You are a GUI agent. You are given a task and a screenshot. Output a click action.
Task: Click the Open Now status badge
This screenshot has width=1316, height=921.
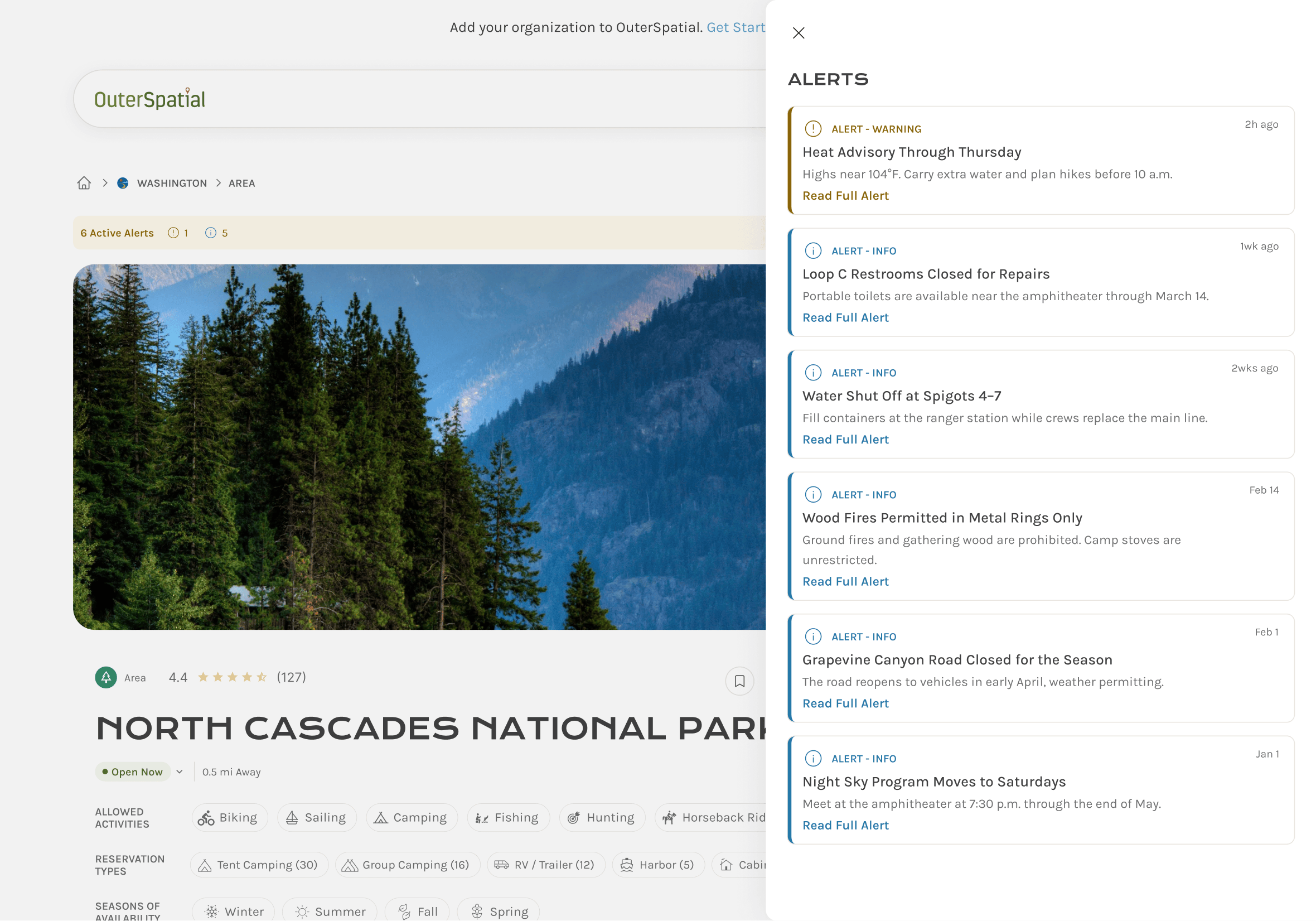[x=133, y=772]
